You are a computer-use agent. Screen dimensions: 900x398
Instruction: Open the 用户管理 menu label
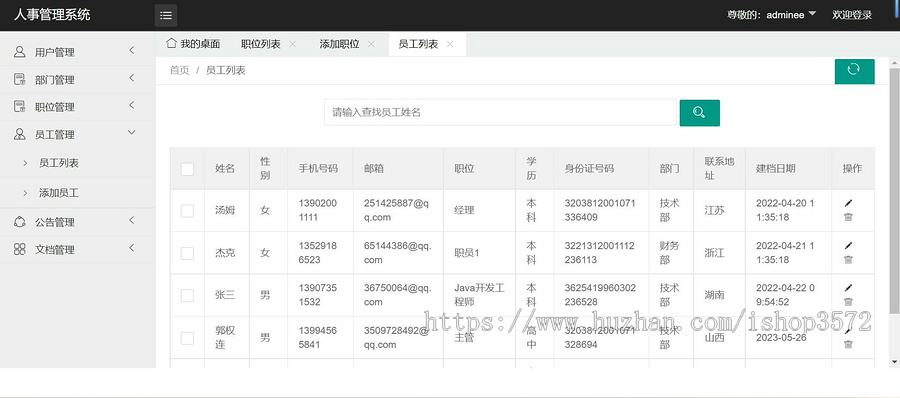pyautogui.click(x=55, y=52)
